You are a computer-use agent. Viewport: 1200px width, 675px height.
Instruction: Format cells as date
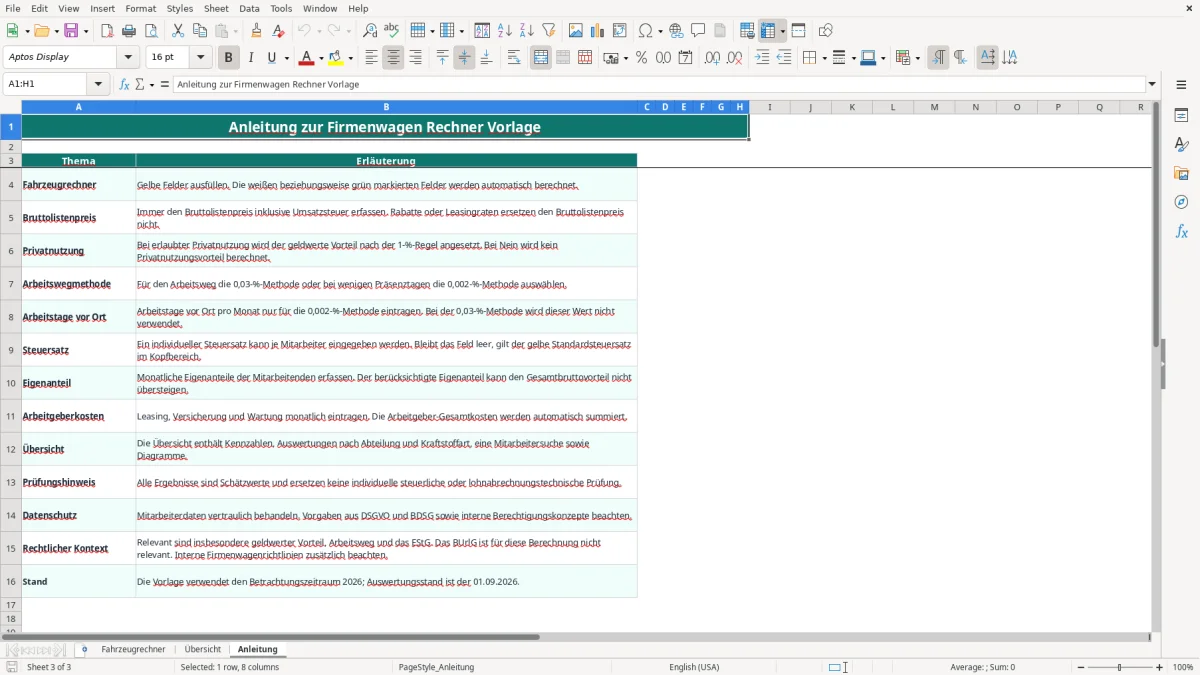click(x=685, y=58)
